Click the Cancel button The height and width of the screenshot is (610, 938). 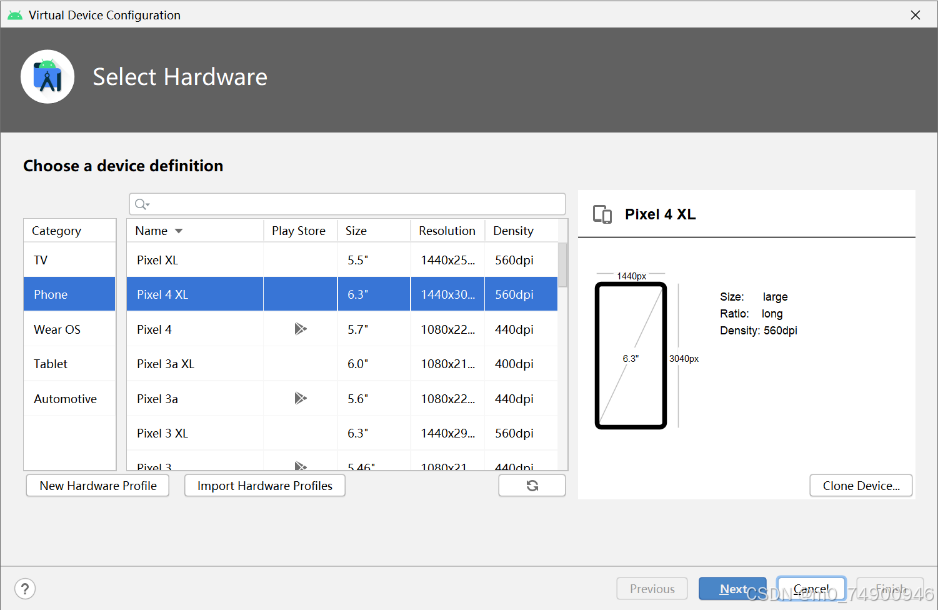click(x=811, y=589)
